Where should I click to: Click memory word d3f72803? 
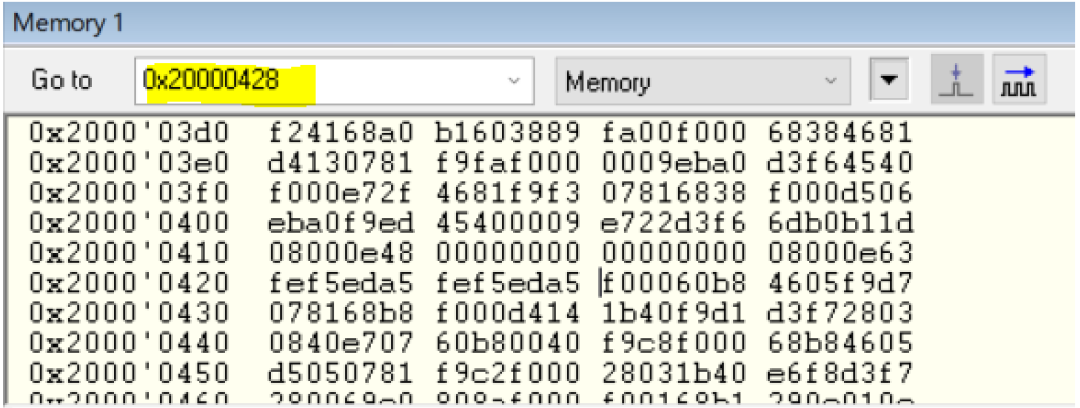point(841,314)
